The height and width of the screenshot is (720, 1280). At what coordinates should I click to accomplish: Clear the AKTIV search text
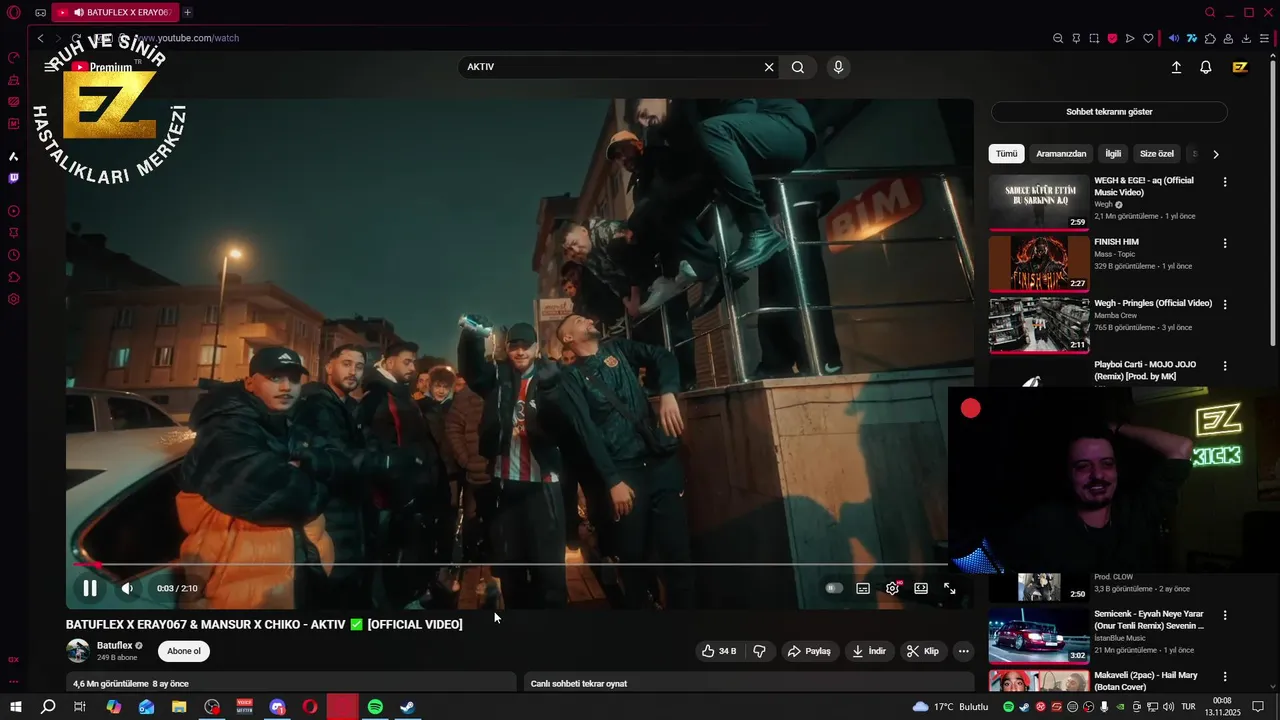pos(769,67)
